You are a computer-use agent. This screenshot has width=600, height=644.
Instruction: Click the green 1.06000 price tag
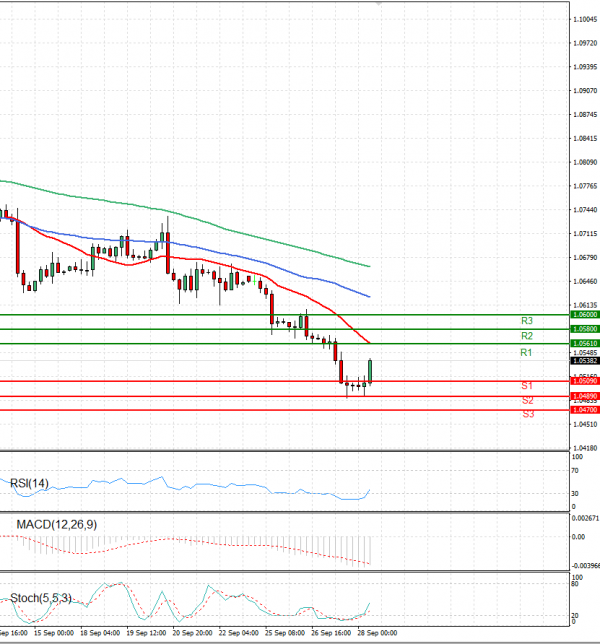[585, 315]
